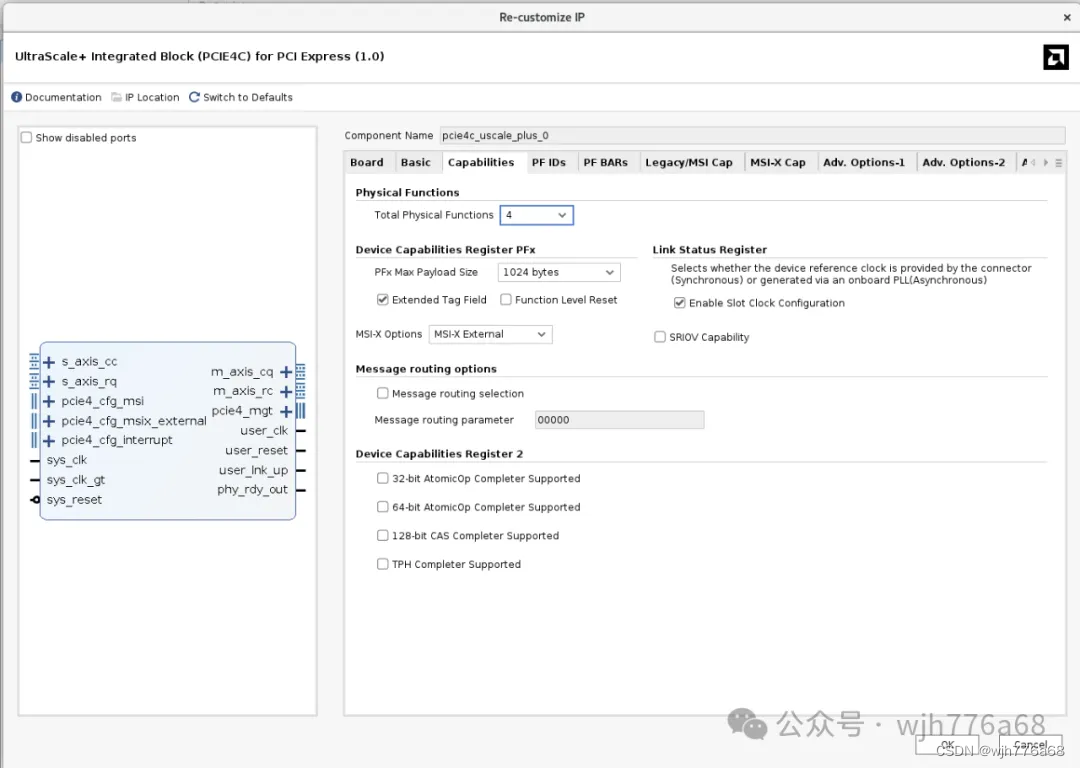Uncheck Extended Tag Field
The image size is (1080, 768).
point(382,300)
